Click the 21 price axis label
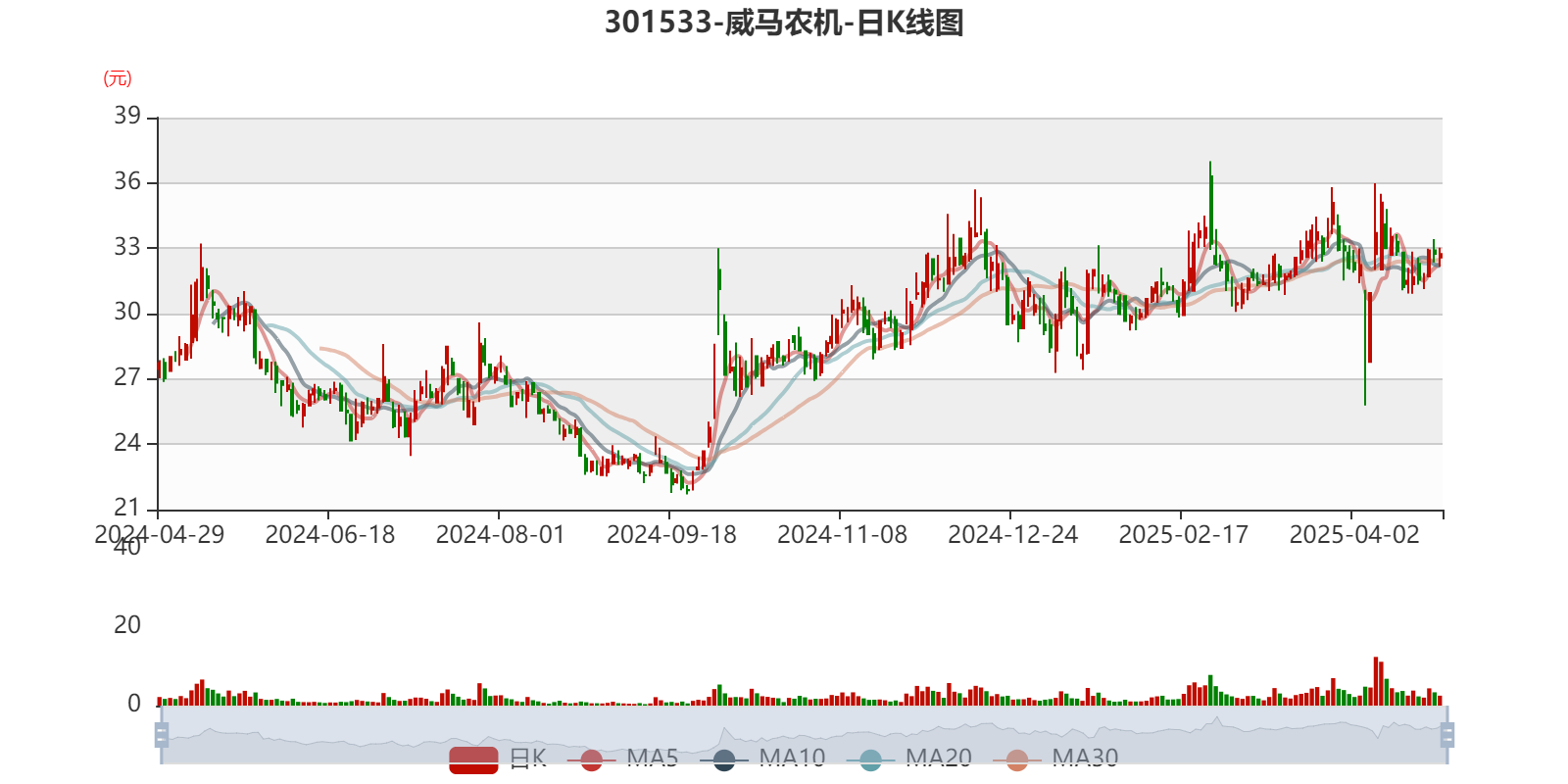 click(x=127, y=508)
